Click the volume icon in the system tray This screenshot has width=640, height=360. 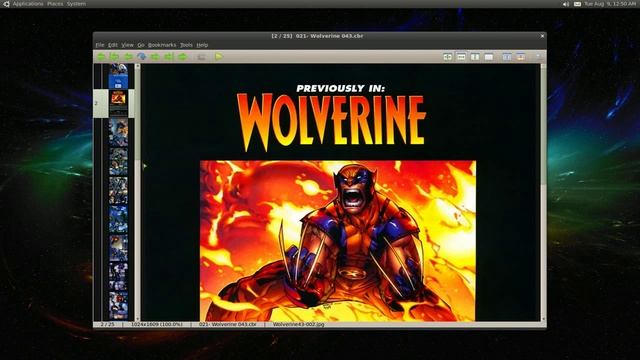[x=566, y=4]
